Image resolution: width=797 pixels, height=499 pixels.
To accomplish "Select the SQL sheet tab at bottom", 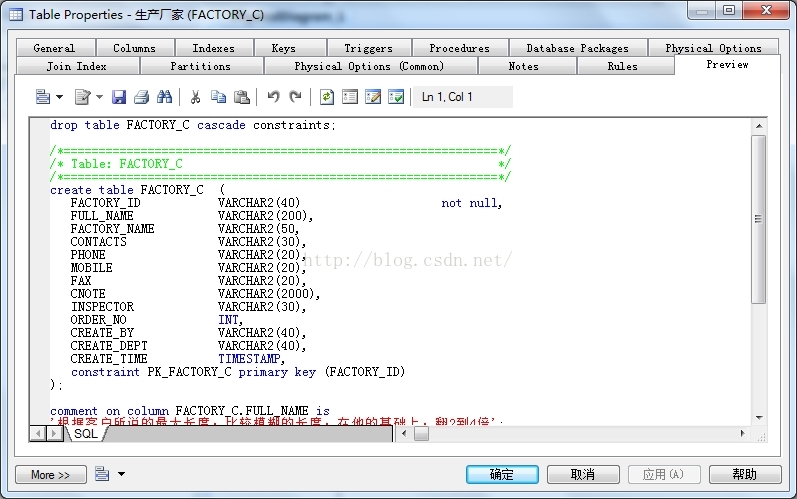I will click(85, 433).
